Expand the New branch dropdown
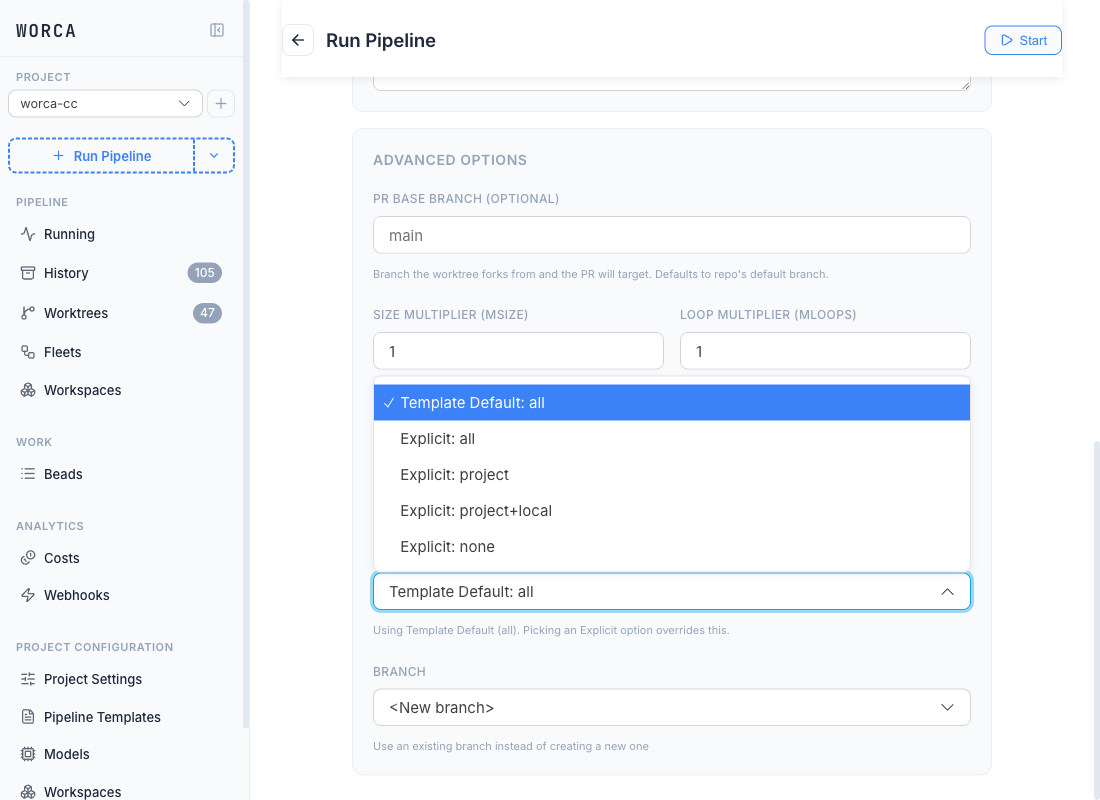Image resolution: width=1100 pixels, height=800 pixels. tap(671, 707)
